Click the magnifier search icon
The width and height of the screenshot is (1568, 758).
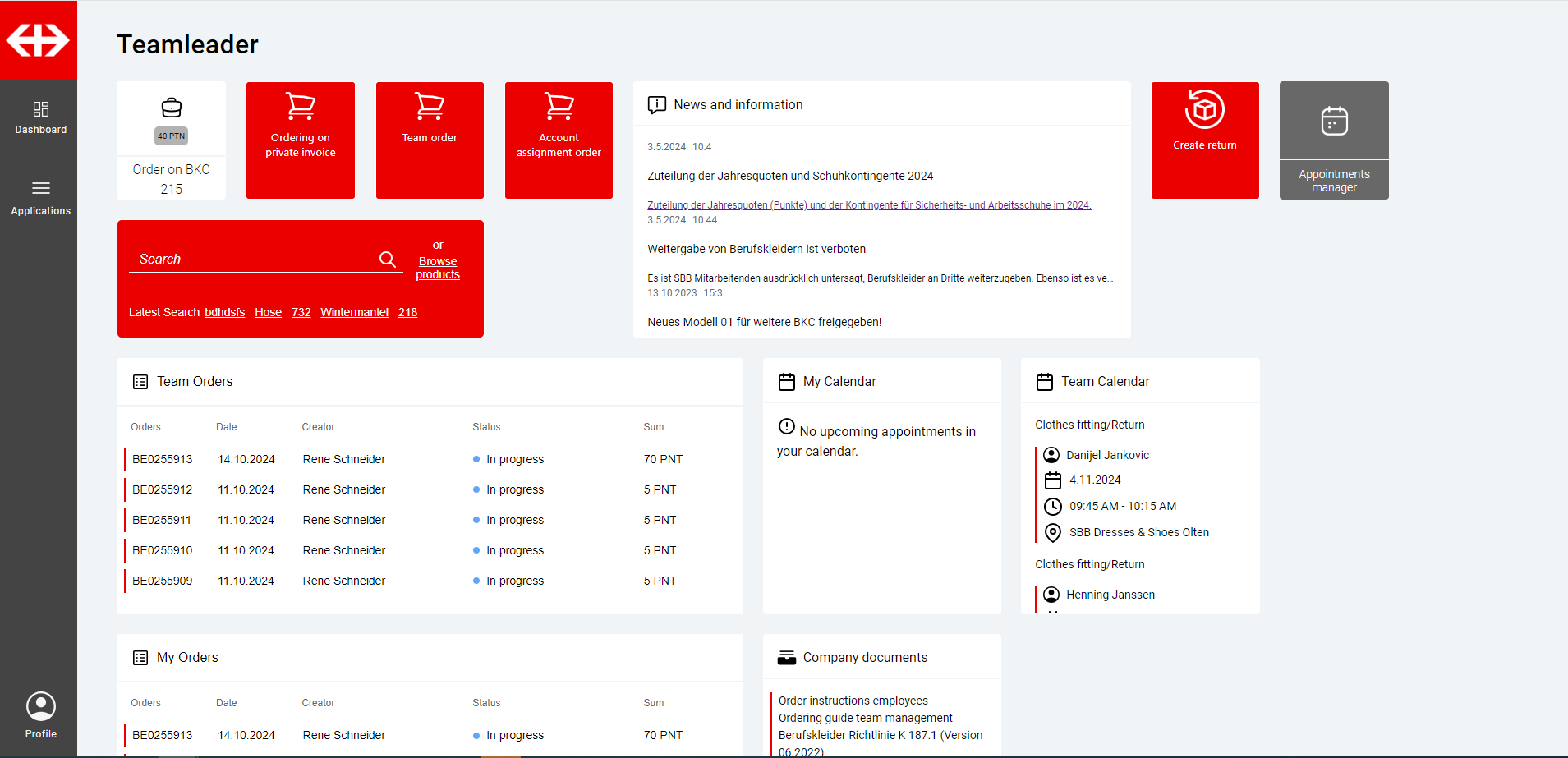click(x=388, y=260)
